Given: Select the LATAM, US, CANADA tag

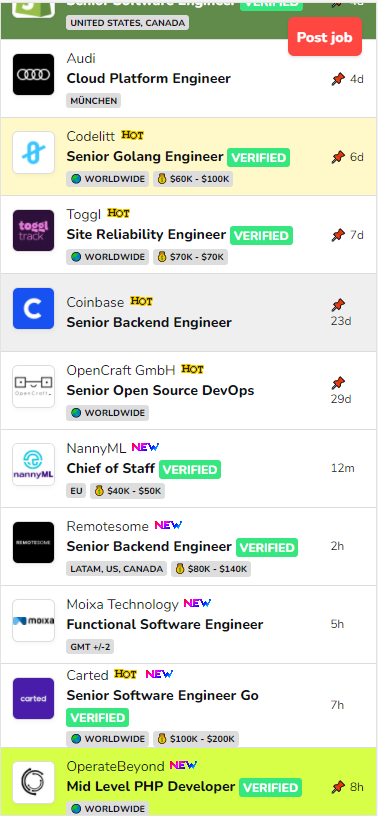Looking at the screenshot, I should pos(117,569).
